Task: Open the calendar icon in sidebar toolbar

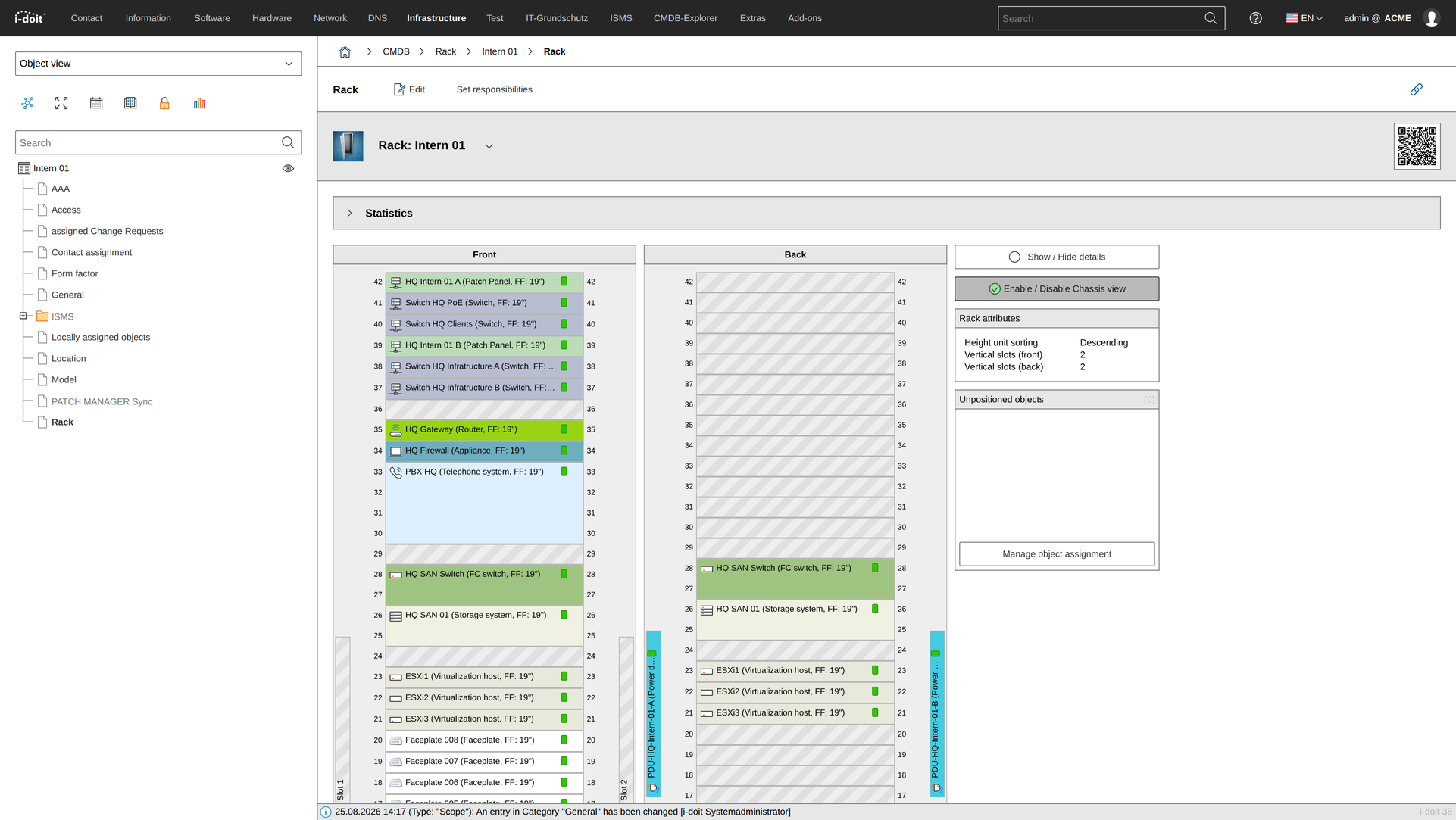Action: point(96,103)
